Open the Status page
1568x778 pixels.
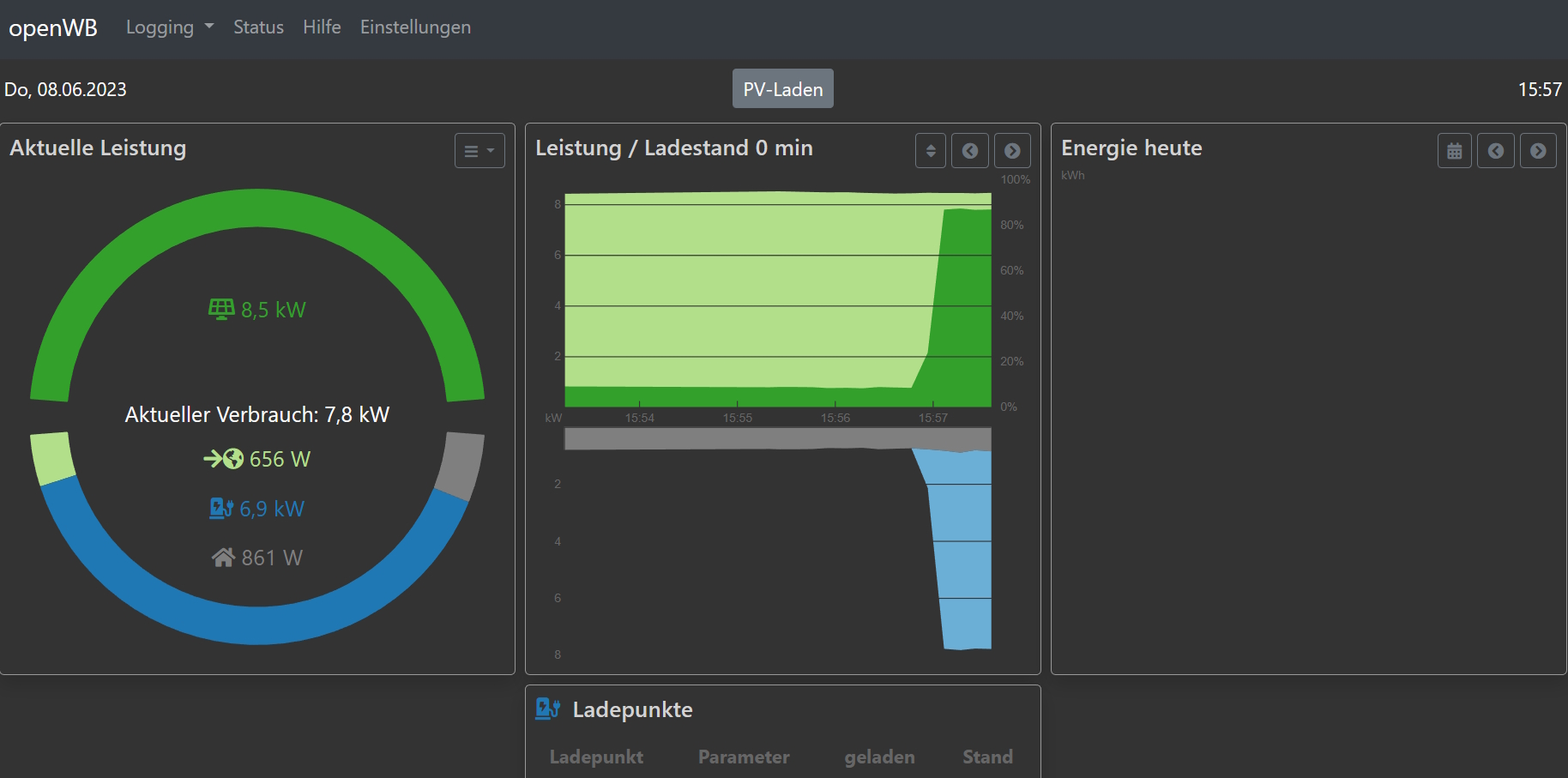click(x=258, y=27)
